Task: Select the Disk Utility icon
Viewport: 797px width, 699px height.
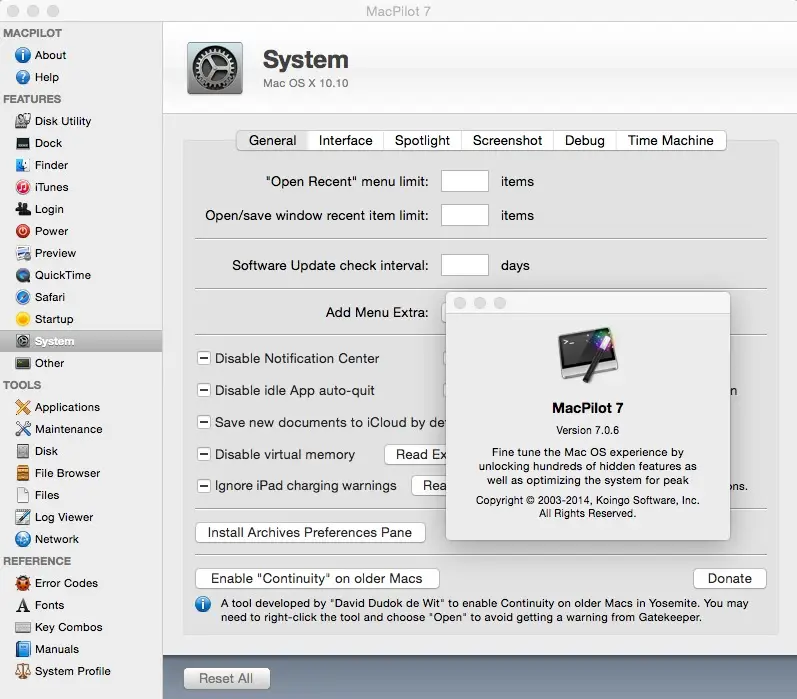Action: pos(22,121)
